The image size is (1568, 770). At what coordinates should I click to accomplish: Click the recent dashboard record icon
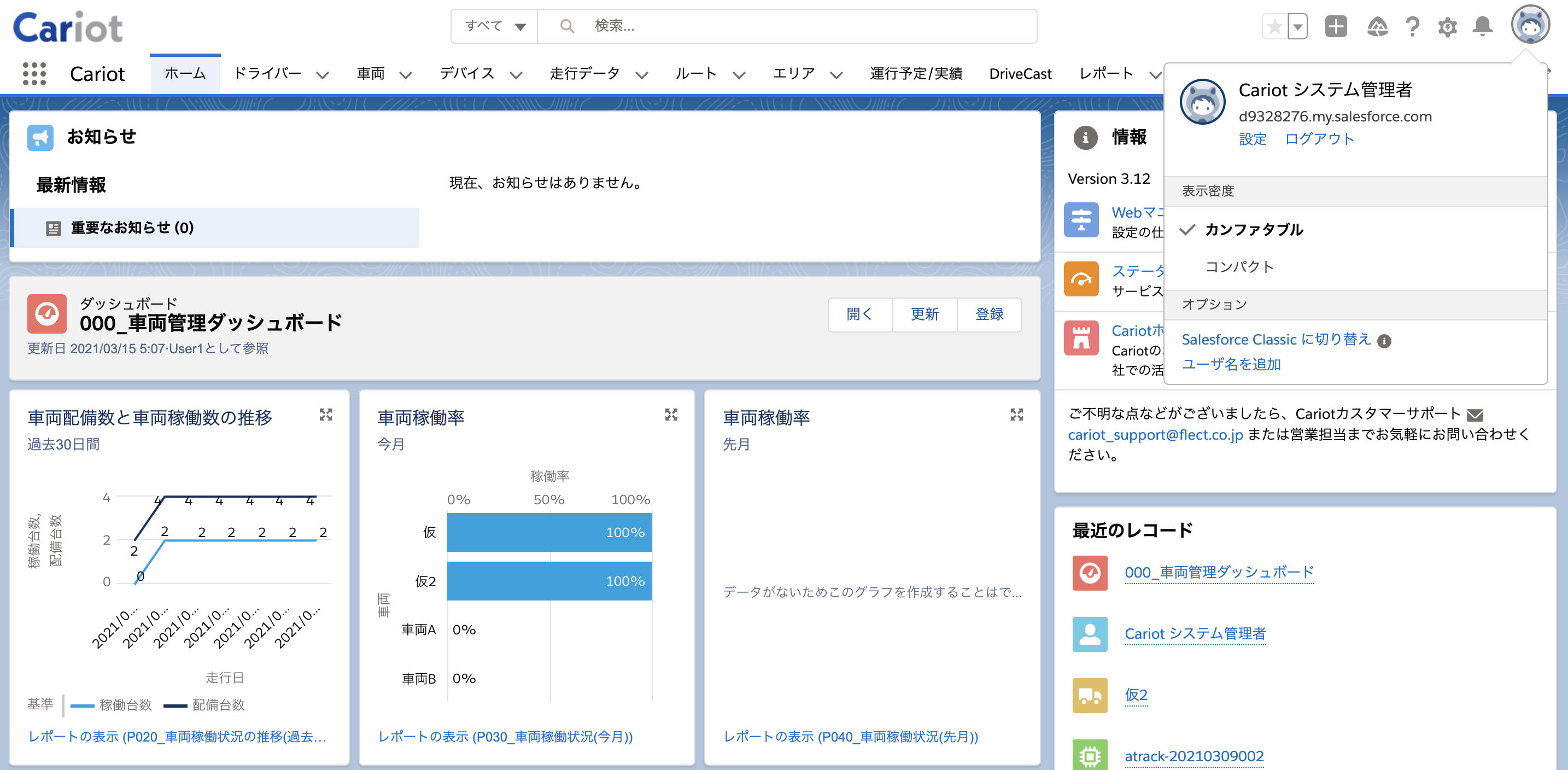(1090, 573)
